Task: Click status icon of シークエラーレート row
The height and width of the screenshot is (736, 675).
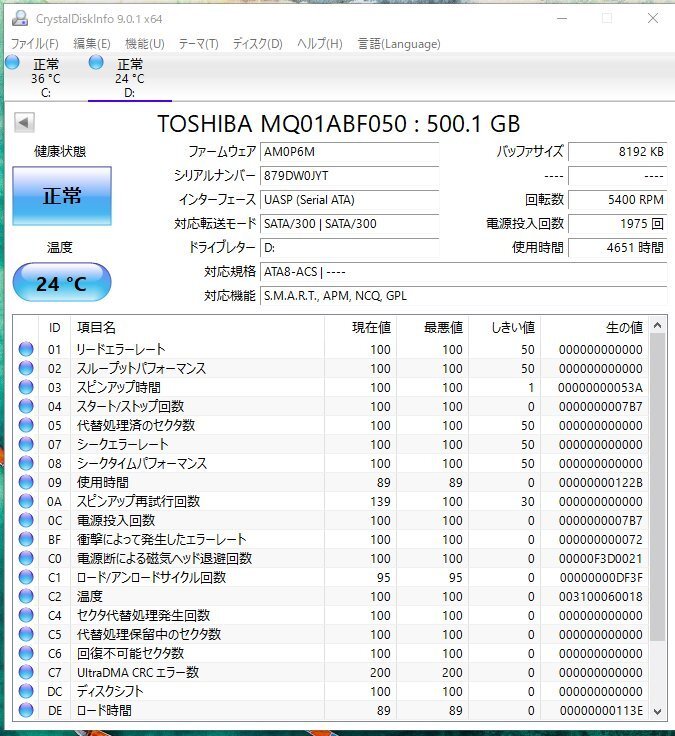Action: (26, 444)
